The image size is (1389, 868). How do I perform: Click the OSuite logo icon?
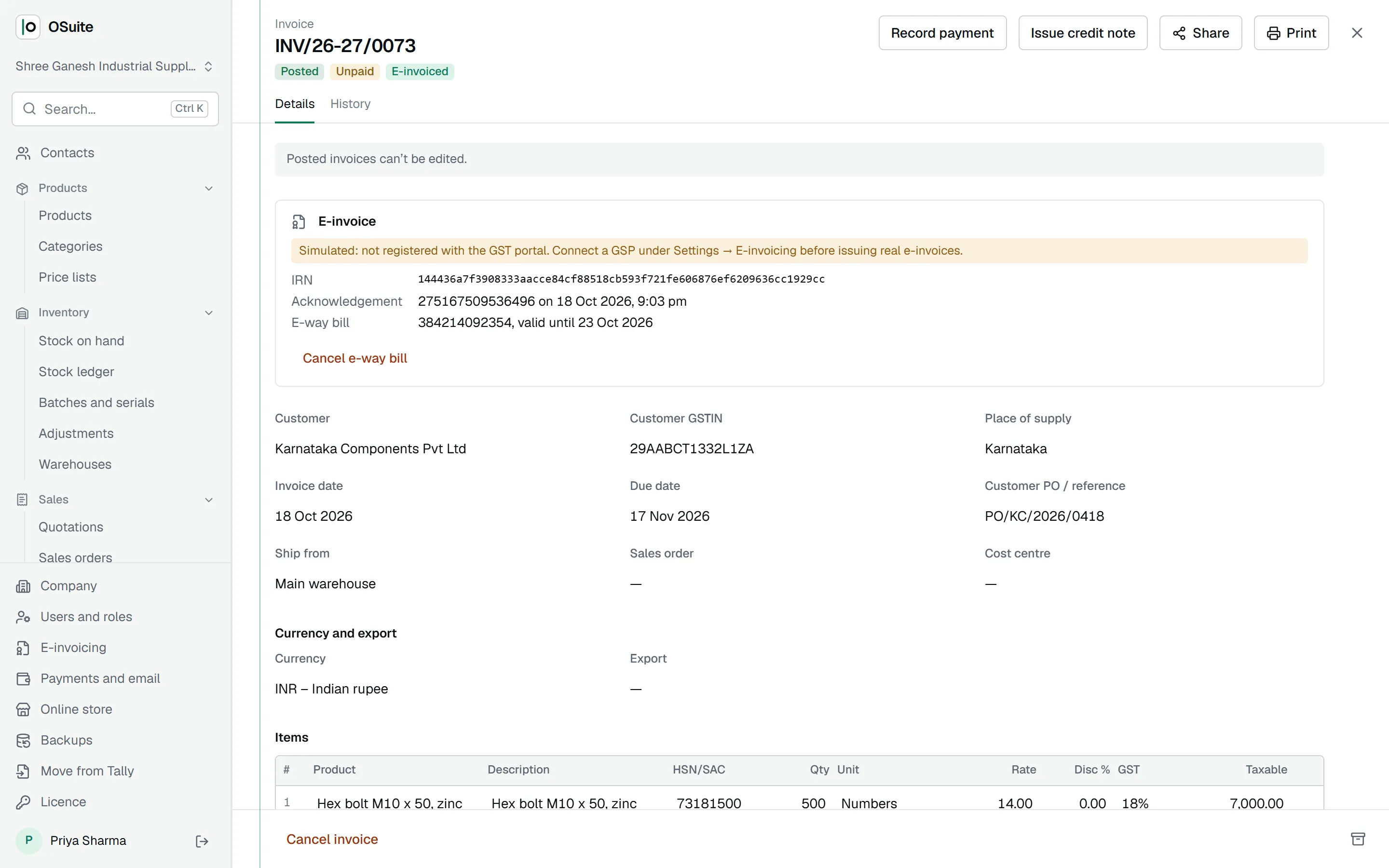(x=27, y=27)
